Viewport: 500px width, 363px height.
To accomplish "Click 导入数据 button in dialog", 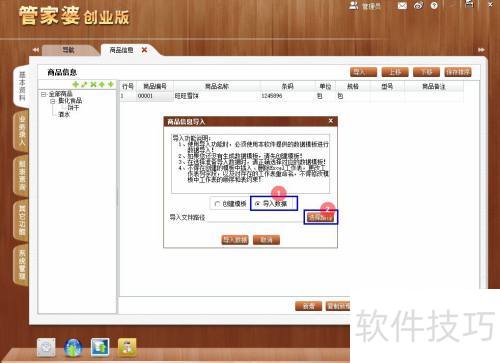I will click(x=235, y=240).
